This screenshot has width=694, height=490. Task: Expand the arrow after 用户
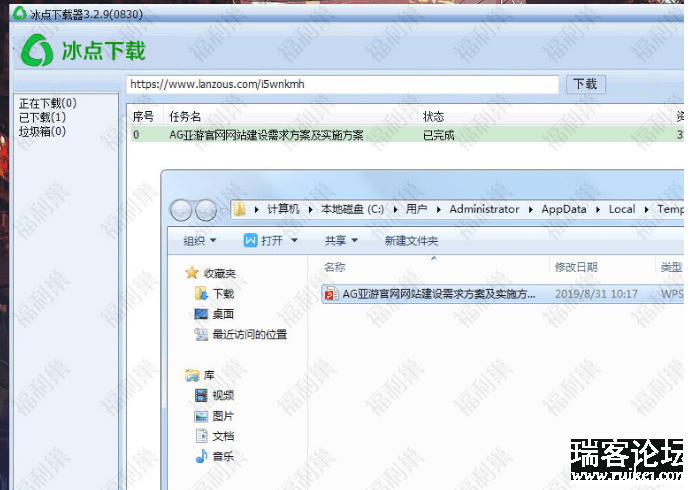439,210
